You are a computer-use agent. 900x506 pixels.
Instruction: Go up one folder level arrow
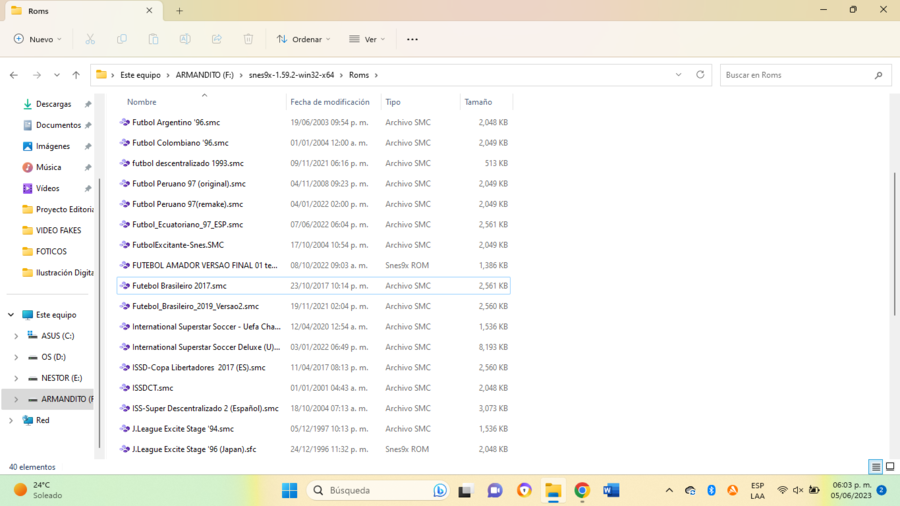pos(76,75)
